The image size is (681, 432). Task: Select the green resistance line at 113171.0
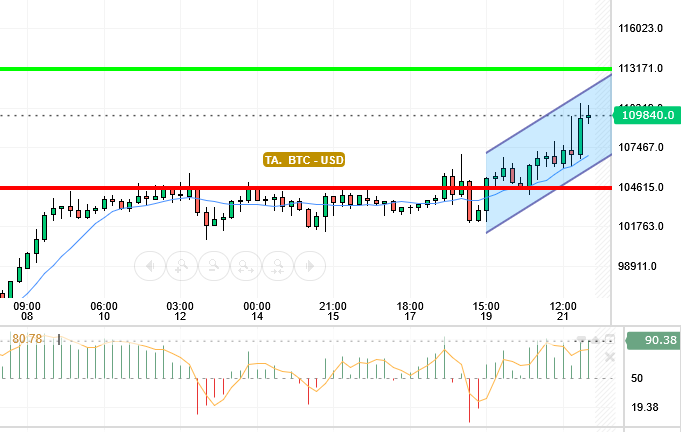pos(304,69)
